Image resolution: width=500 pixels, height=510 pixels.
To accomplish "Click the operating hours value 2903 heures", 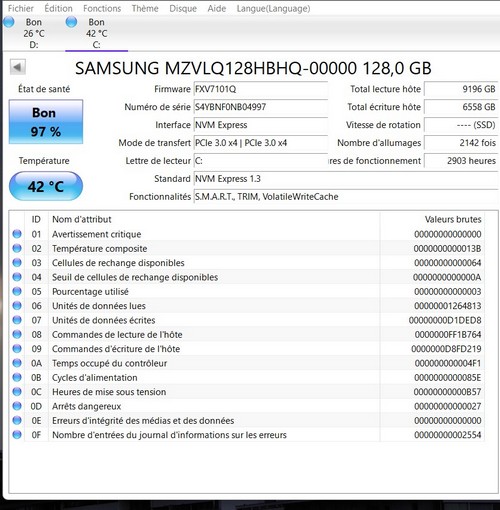I will (x=461, y=161).
